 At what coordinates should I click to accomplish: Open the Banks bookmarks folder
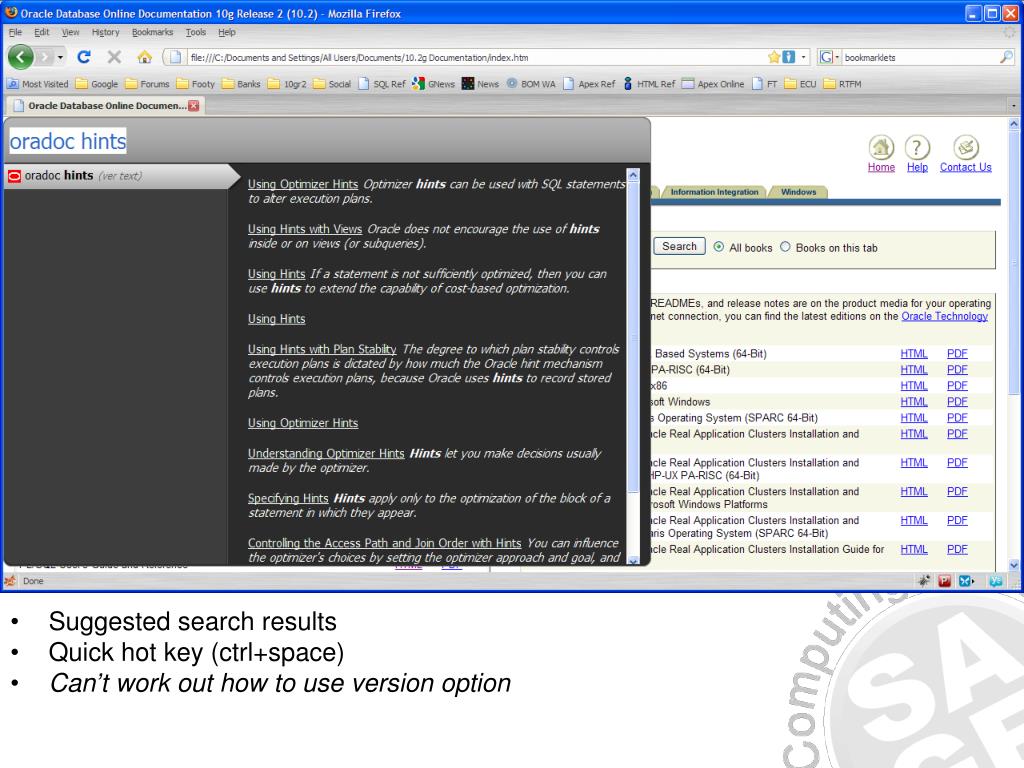[241, 84]
